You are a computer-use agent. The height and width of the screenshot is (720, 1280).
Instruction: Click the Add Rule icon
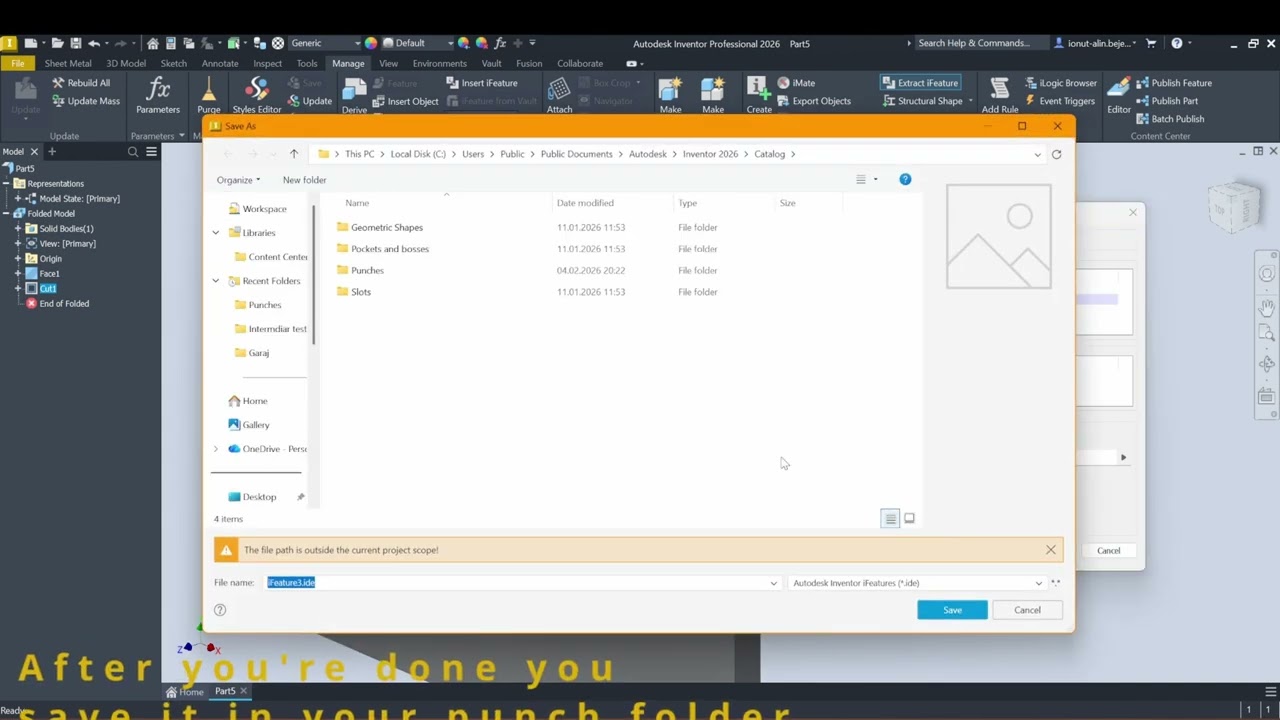point(999,96)
